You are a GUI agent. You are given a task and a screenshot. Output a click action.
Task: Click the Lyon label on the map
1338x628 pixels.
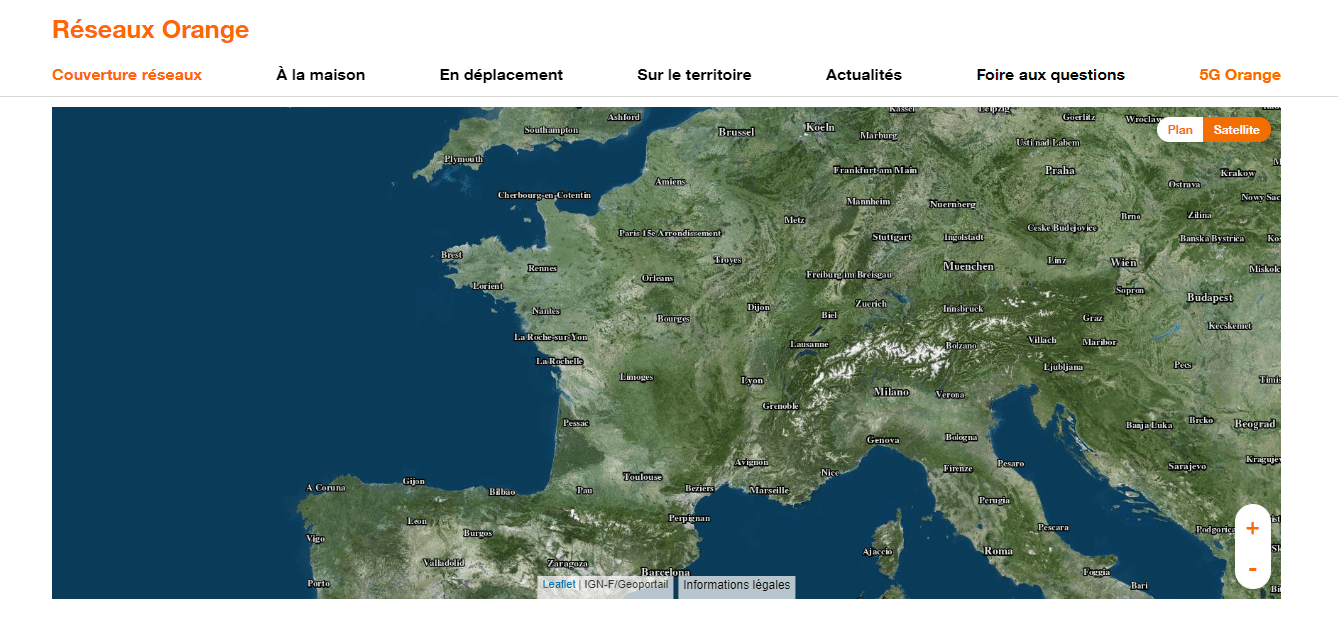point(752,381)
